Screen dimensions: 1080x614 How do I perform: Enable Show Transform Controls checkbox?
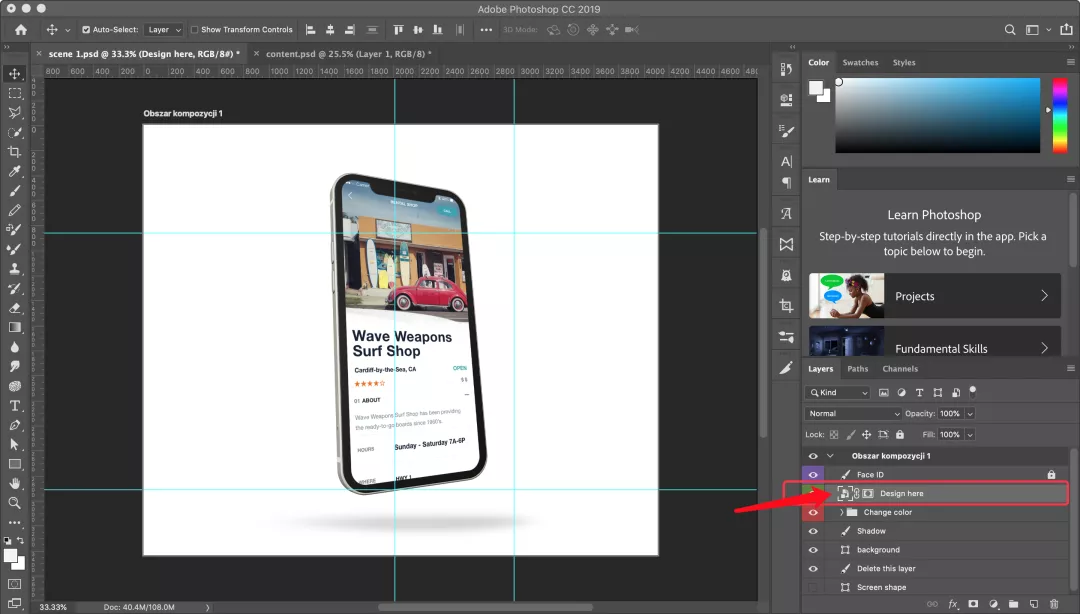(194, 30)
